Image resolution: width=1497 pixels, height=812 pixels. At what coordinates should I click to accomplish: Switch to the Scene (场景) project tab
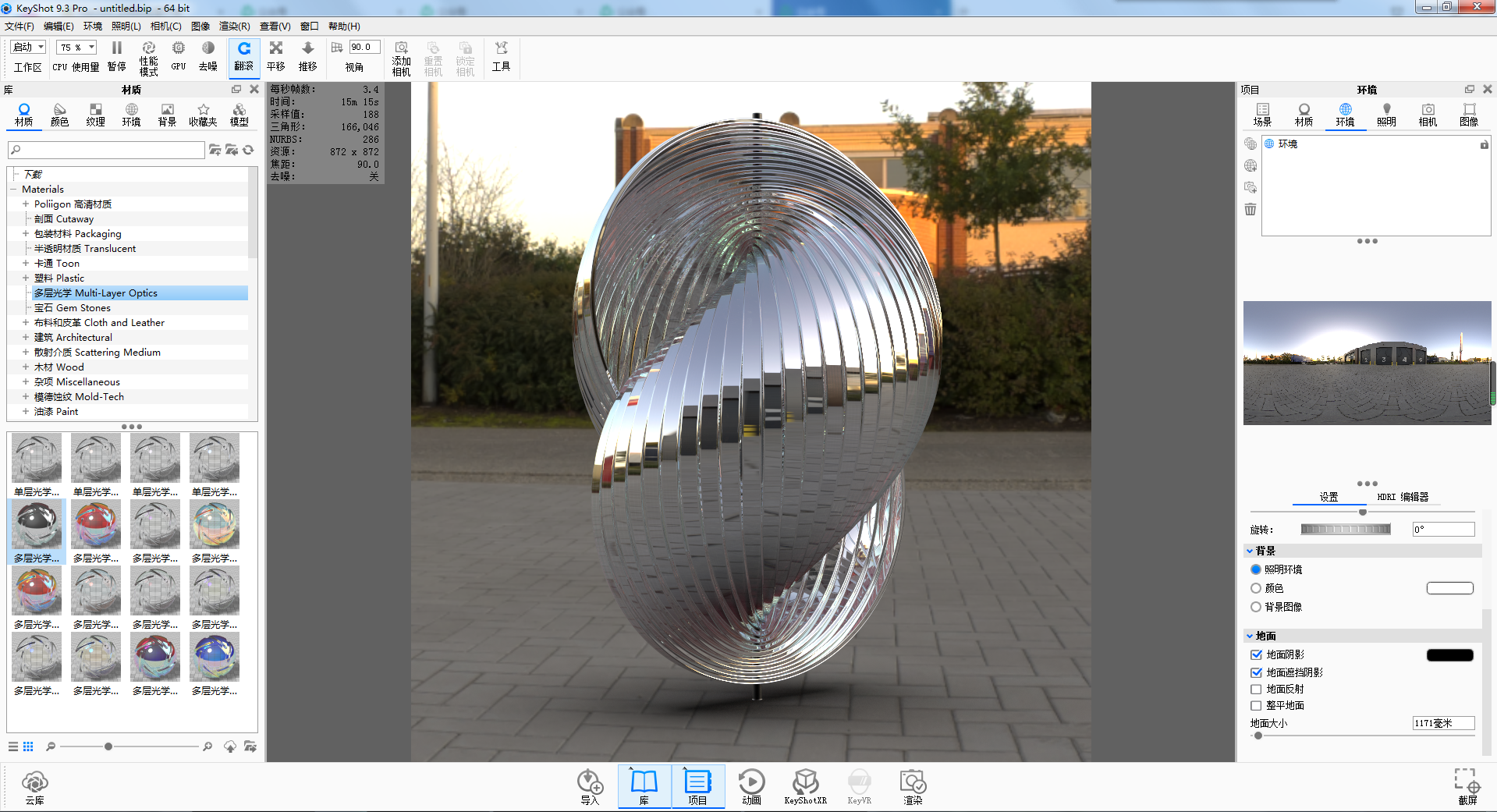click(x=1262, y=115)
